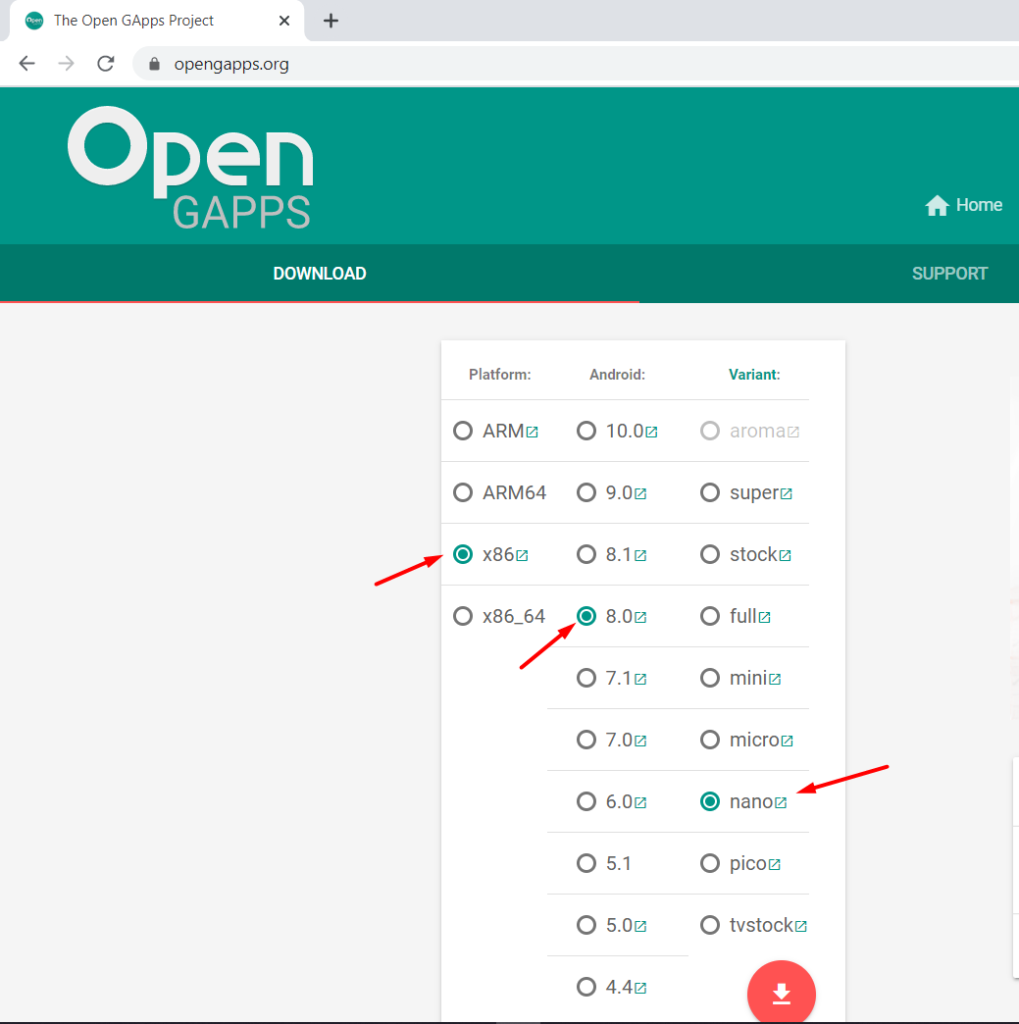Open a new tab with the plus icon
Image resolution: width=1019 pixels, height=1024 pixels.
coord(331,20)
